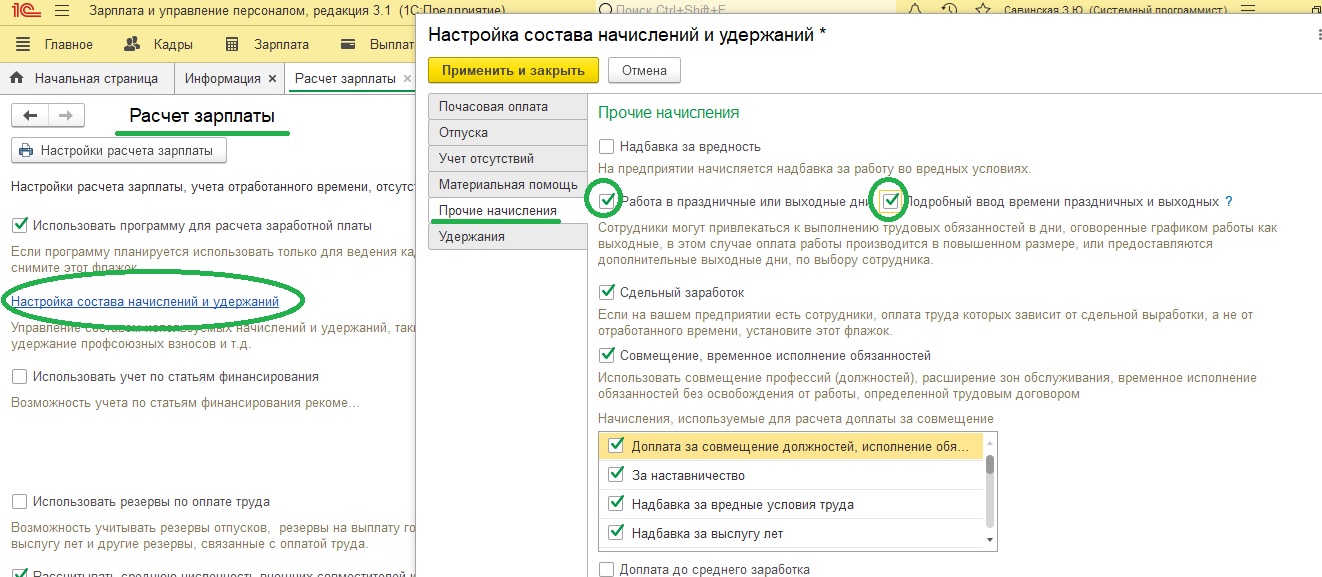
Task: Open the Кадры section
Action: (173, 44)
